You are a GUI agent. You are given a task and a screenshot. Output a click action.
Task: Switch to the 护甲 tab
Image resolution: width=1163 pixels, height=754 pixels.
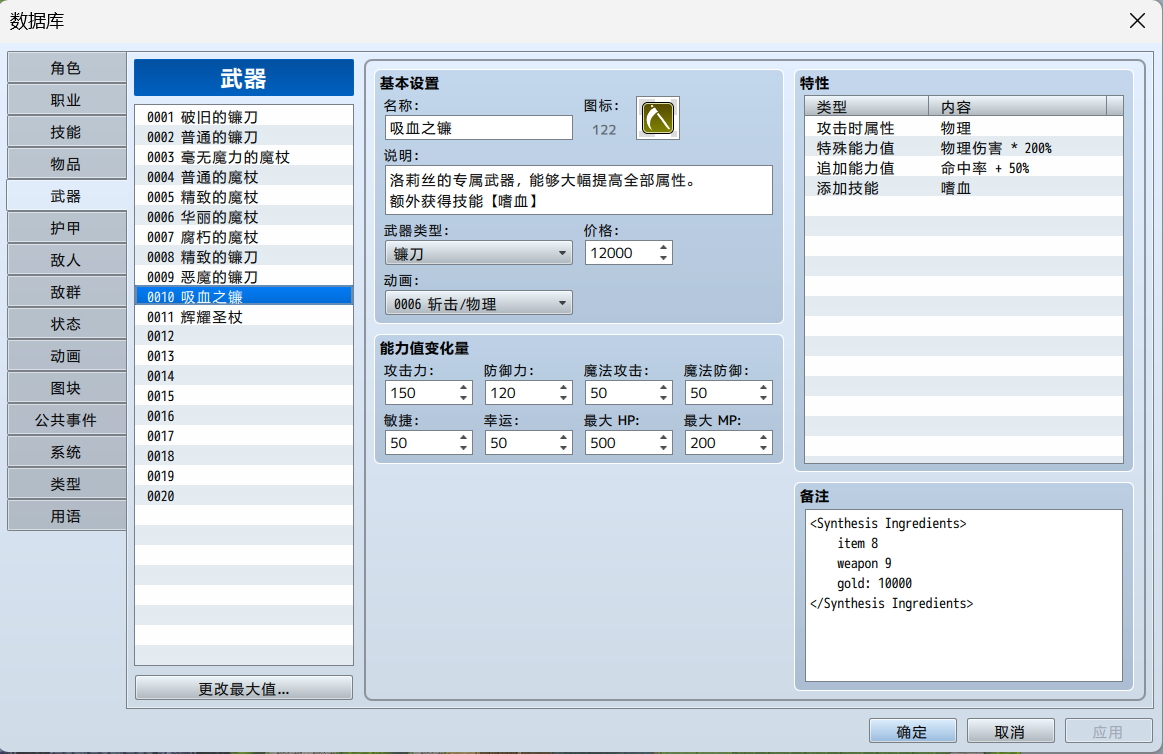tap(66, 228)
